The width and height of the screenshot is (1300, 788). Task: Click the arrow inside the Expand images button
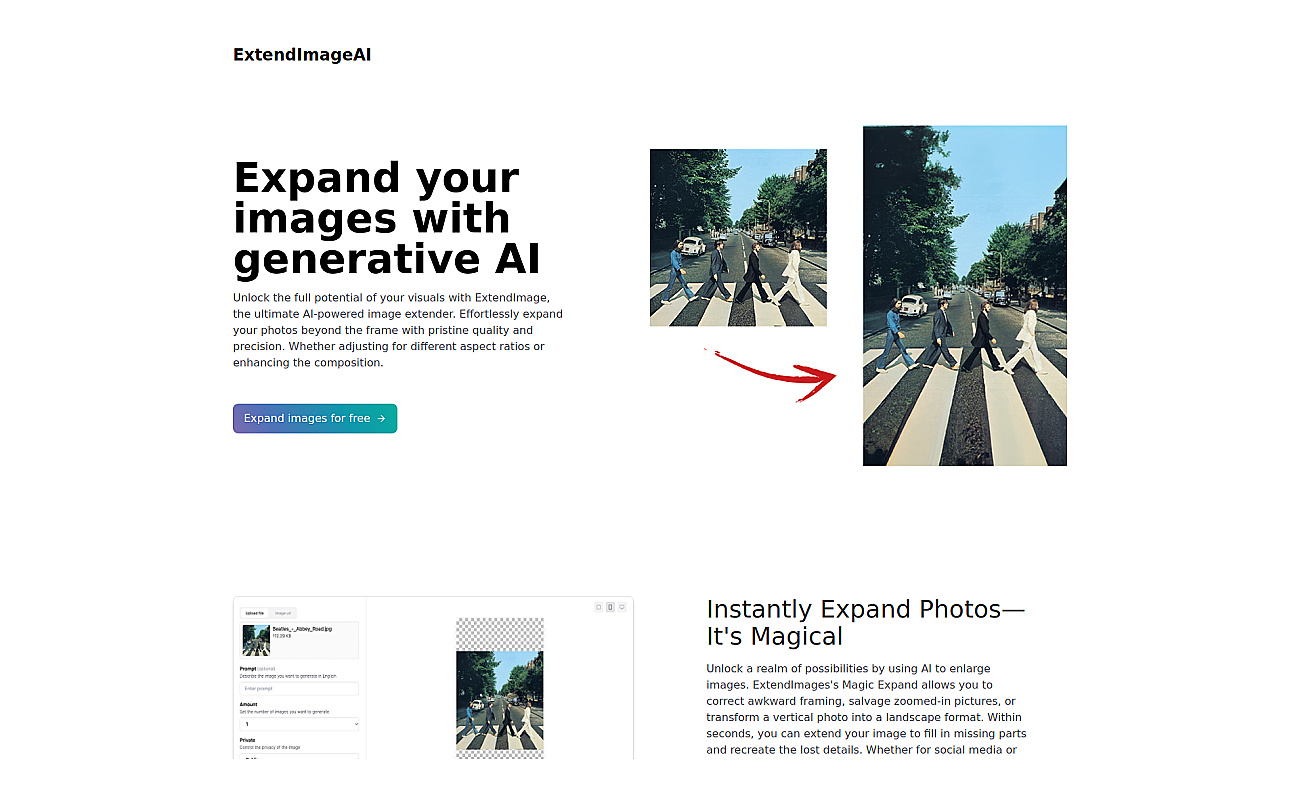381,418
